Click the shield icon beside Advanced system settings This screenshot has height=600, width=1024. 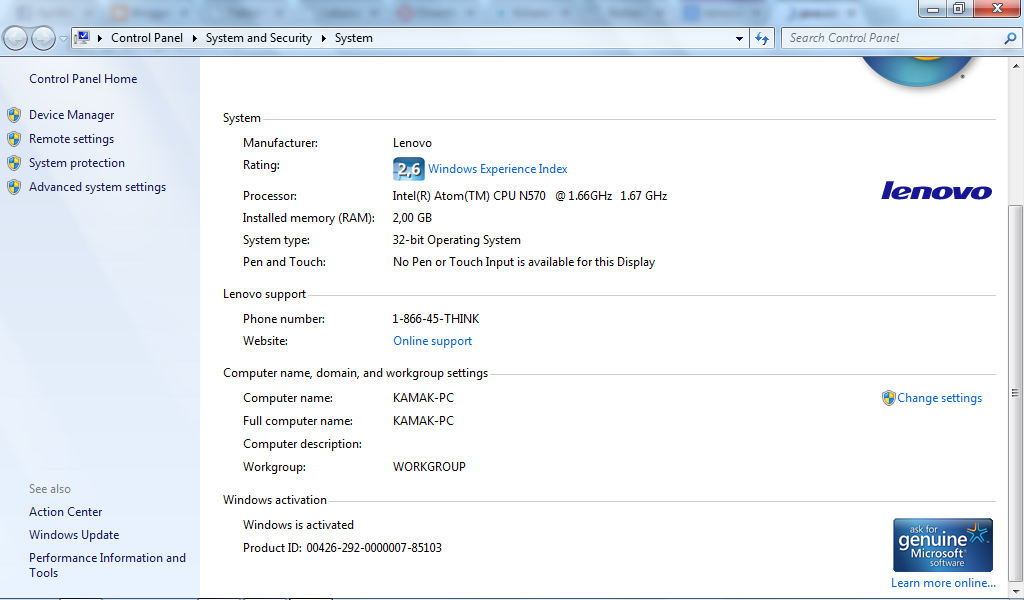14,187
